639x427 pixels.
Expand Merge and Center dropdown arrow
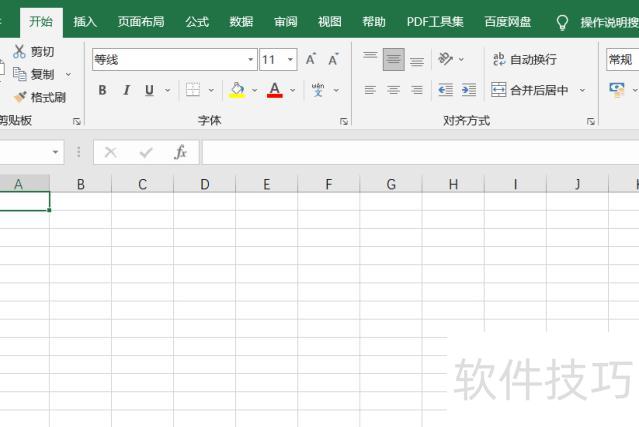pos(582,90)
